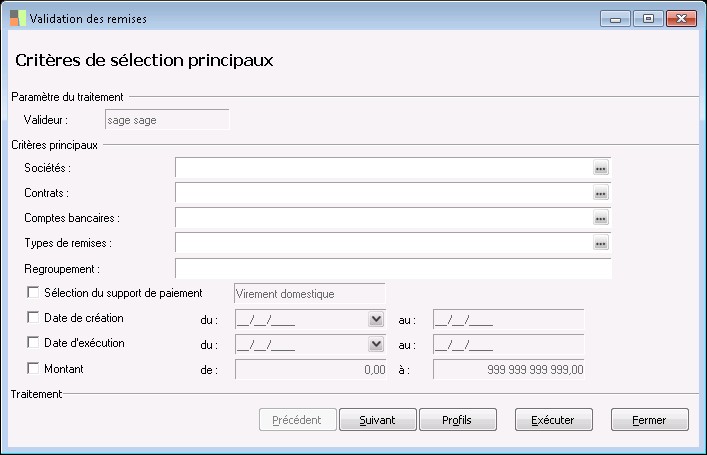Open the Types de remises lookup button

(600, 243)
